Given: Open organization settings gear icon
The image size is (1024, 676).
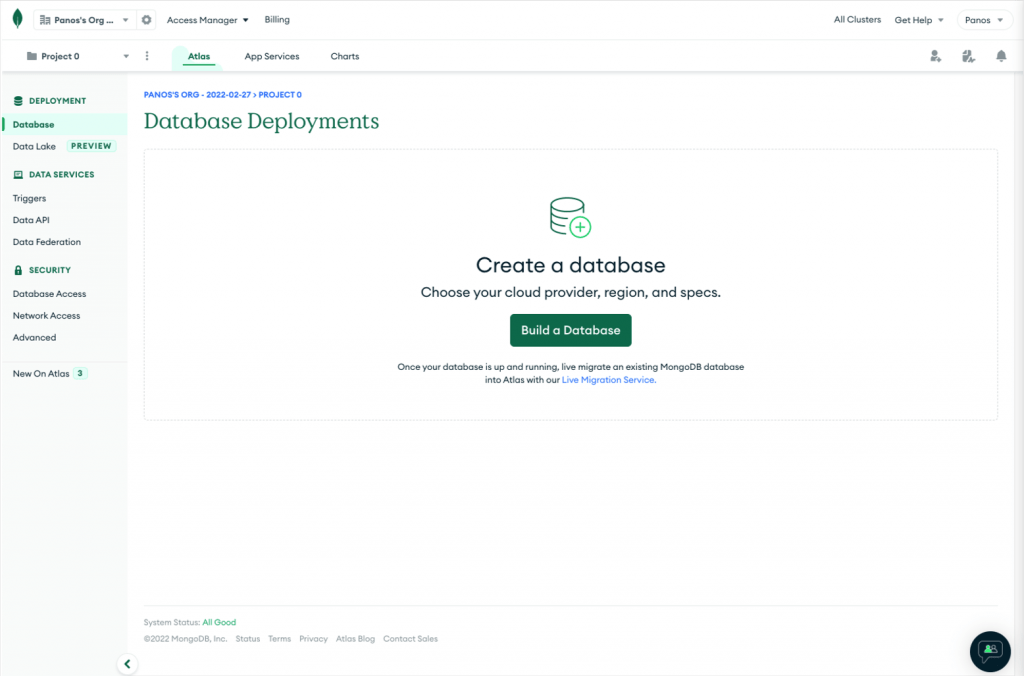Looking at the screenshot, I should click(x=146, y=20).
